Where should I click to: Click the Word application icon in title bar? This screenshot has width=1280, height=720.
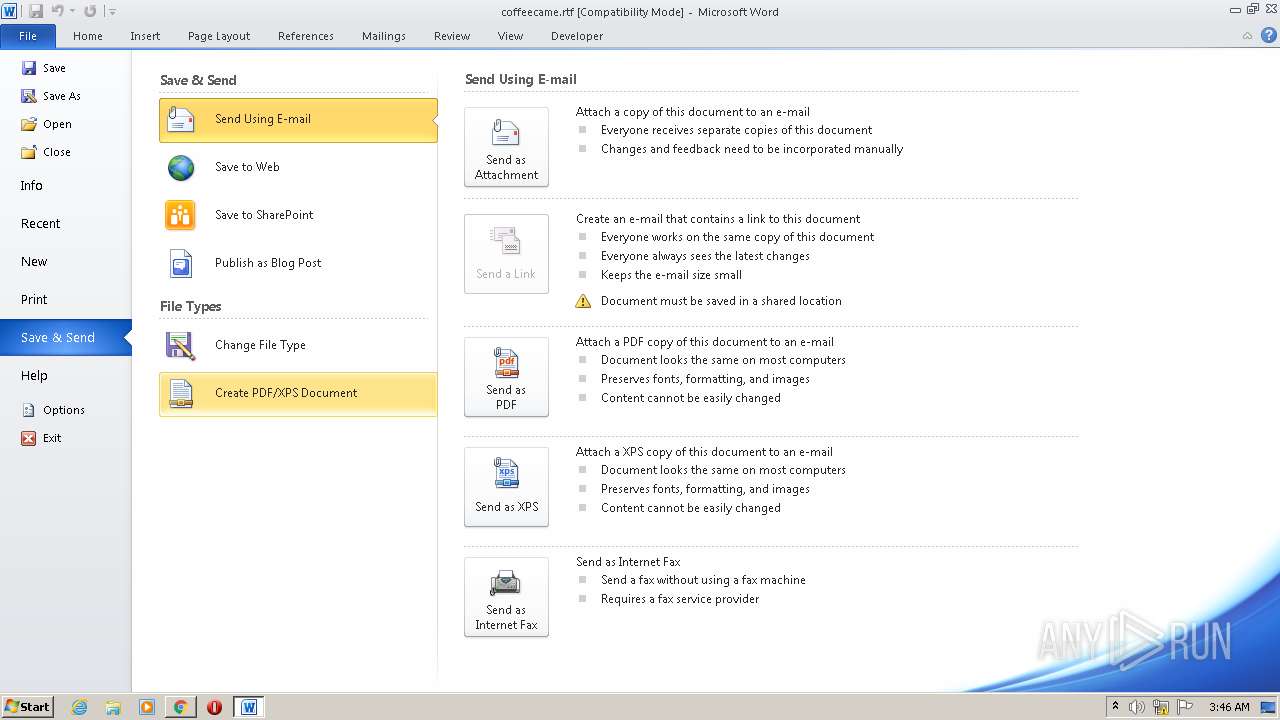(x=9, y=11)
